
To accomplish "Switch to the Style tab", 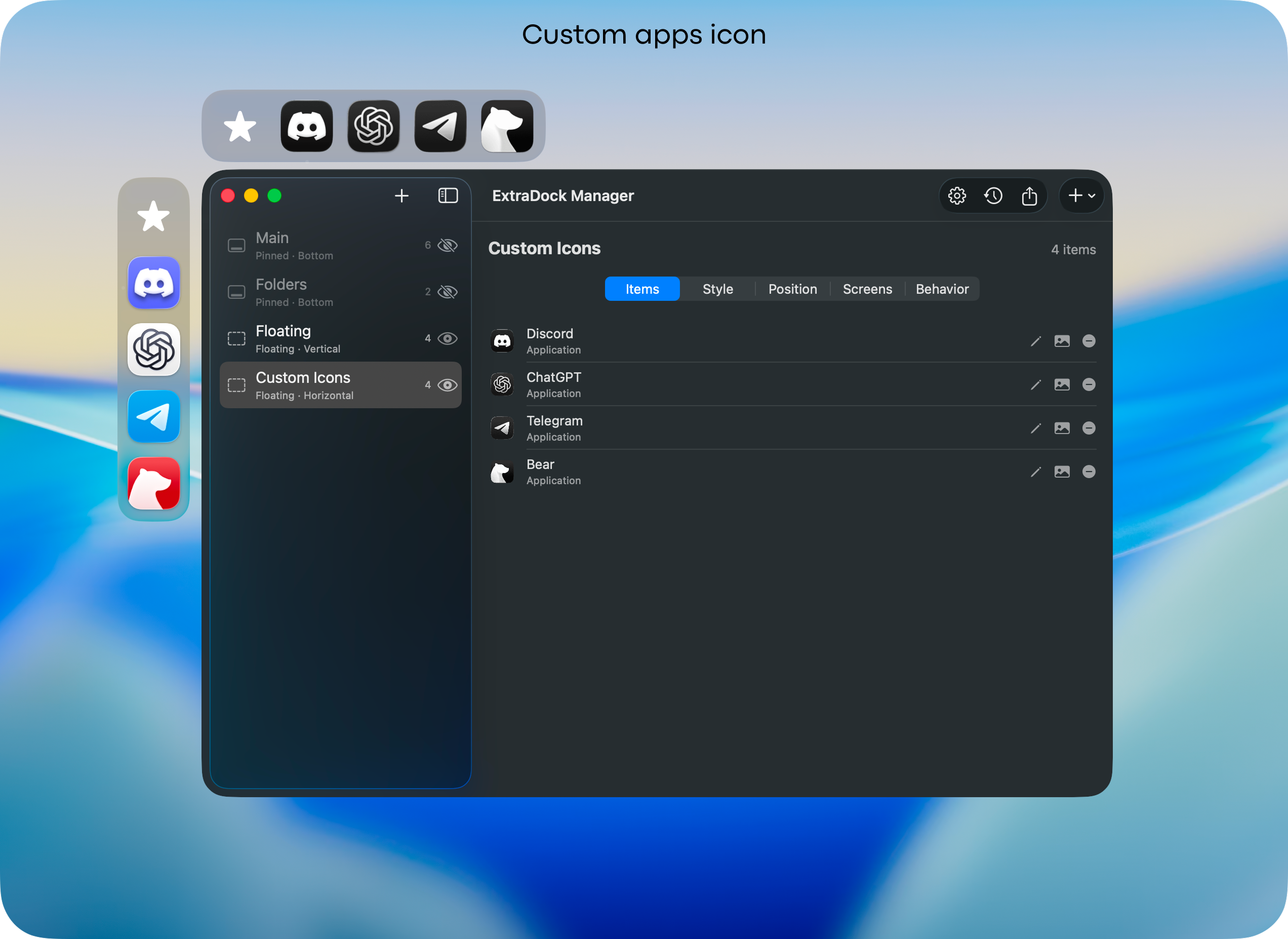I will pos(717,289).
